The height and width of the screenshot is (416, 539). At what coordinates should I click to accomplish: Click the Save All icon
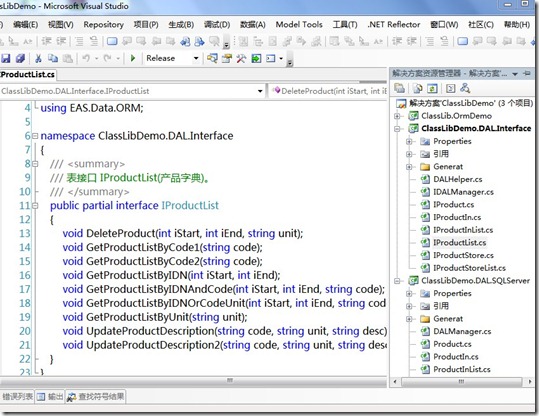(x=21, y=58)
